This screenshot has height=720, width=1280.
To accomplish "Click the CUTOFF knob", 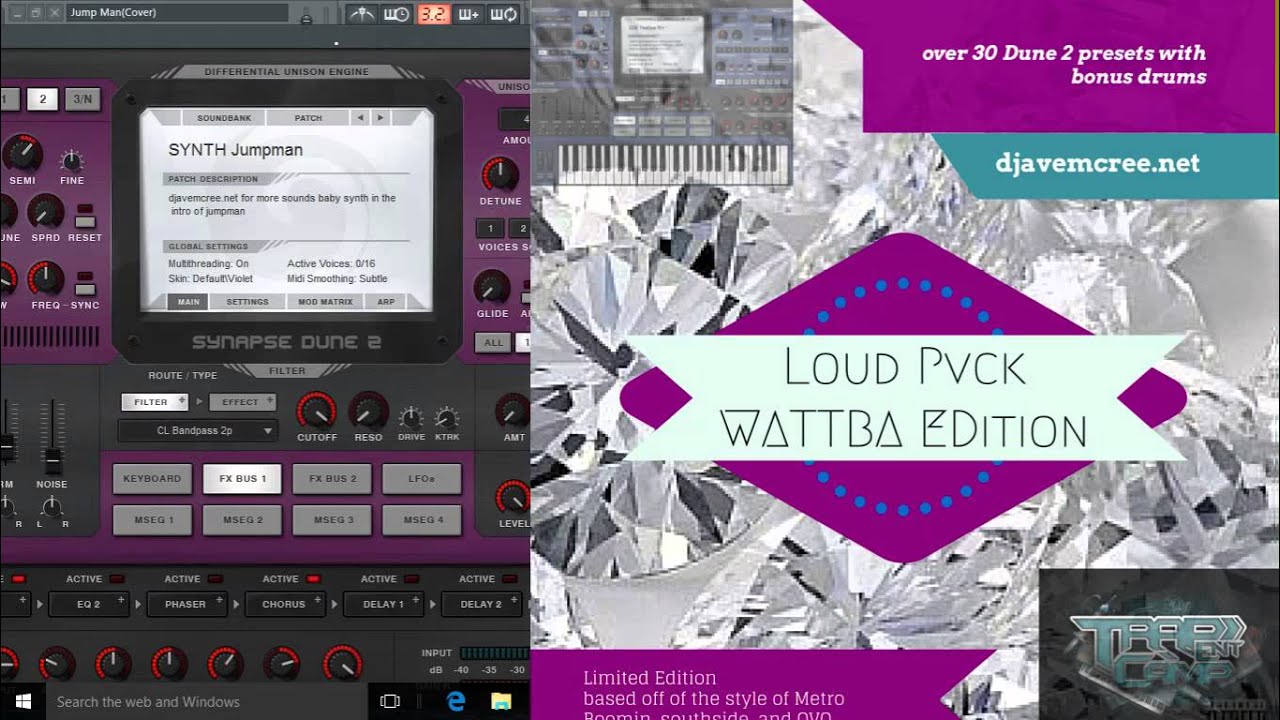I will (x=317, y=411).
